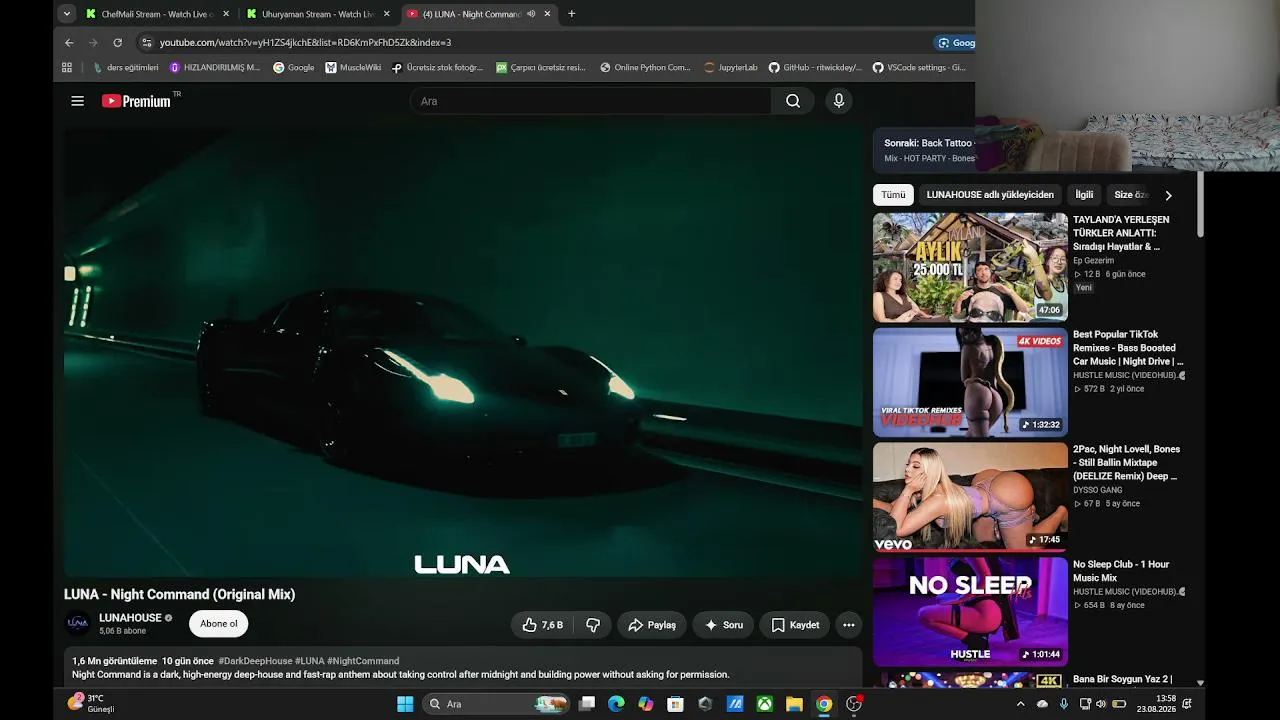Click the #DarkDeepHouse hashtag
1280x720 pixels.
tap(255, 661)
